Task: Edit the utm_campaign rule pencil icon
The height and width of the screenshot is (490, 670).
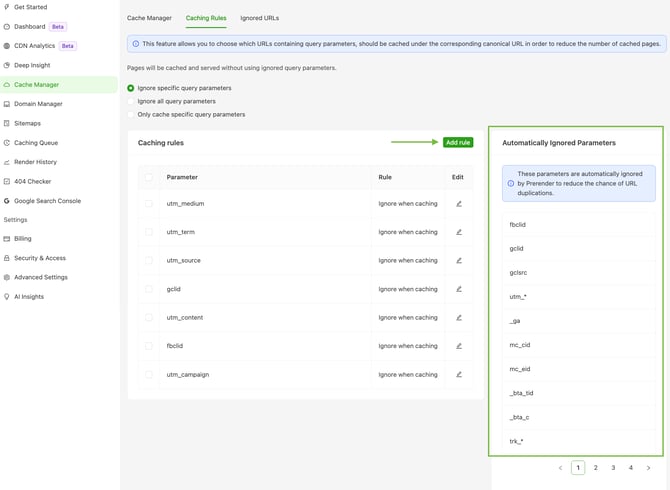Action: click(x=459, y=374)
